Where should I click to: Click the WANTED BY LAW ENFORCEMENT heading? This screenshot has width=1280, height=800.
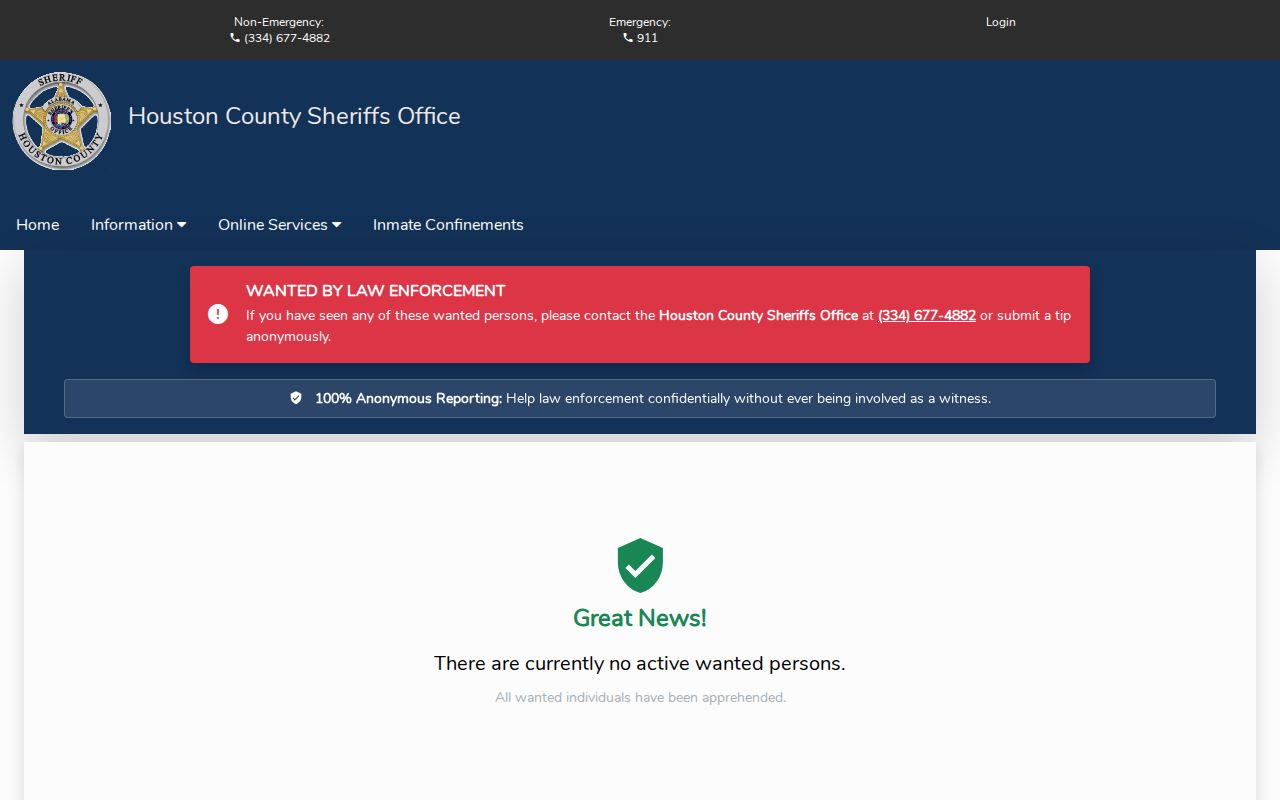pos(376,291)
